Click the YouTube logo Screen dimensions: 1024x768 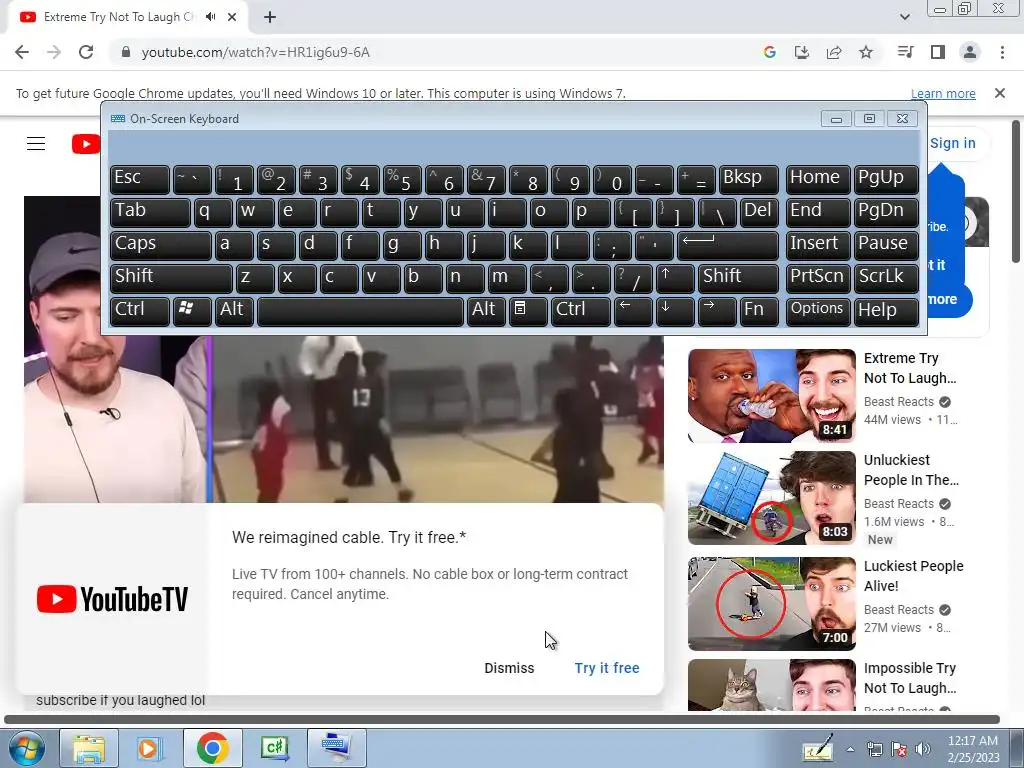point(86,144)
